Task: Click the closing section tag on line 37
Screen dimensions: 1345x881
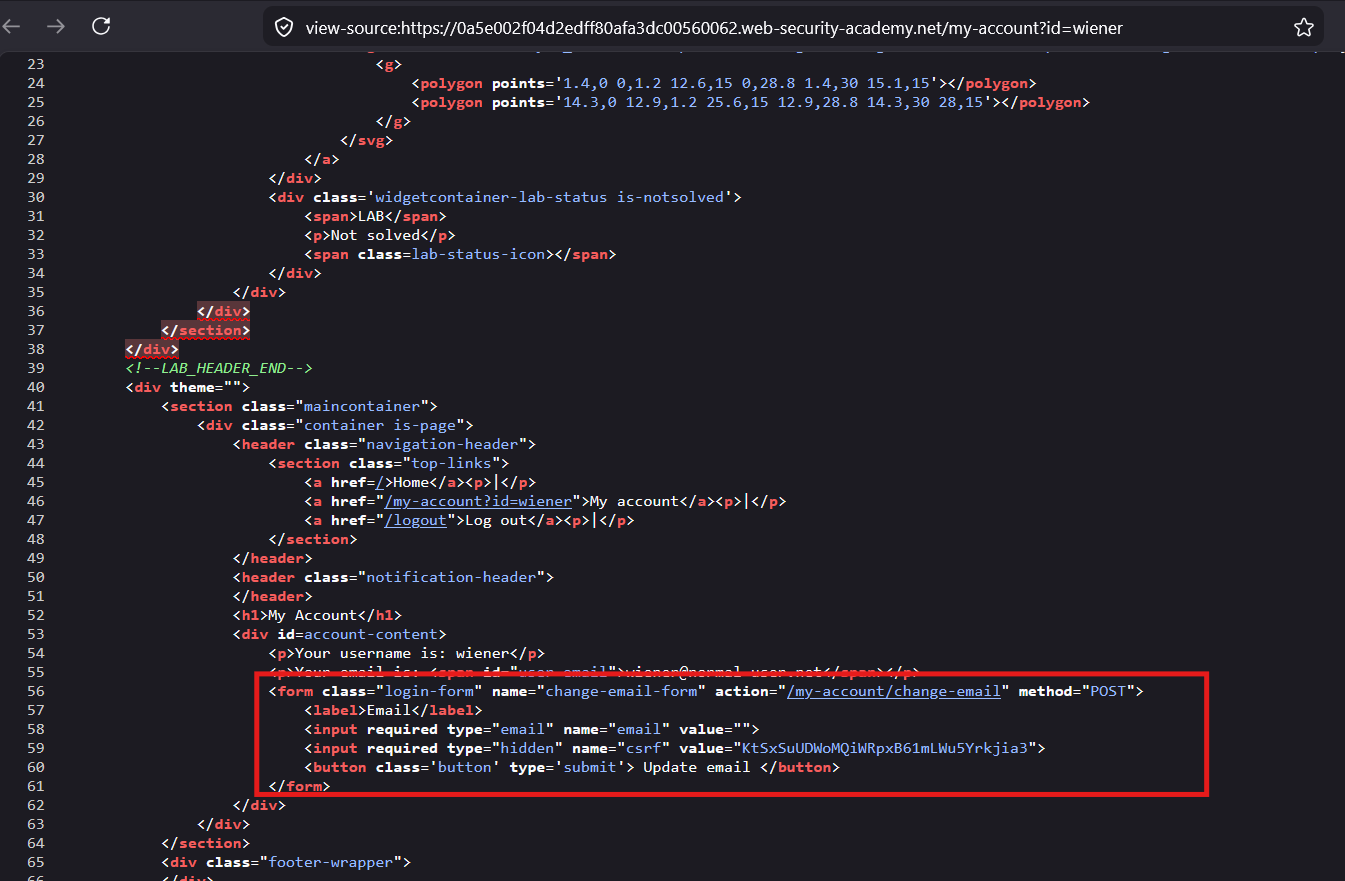Action: (x=206, y=330)
